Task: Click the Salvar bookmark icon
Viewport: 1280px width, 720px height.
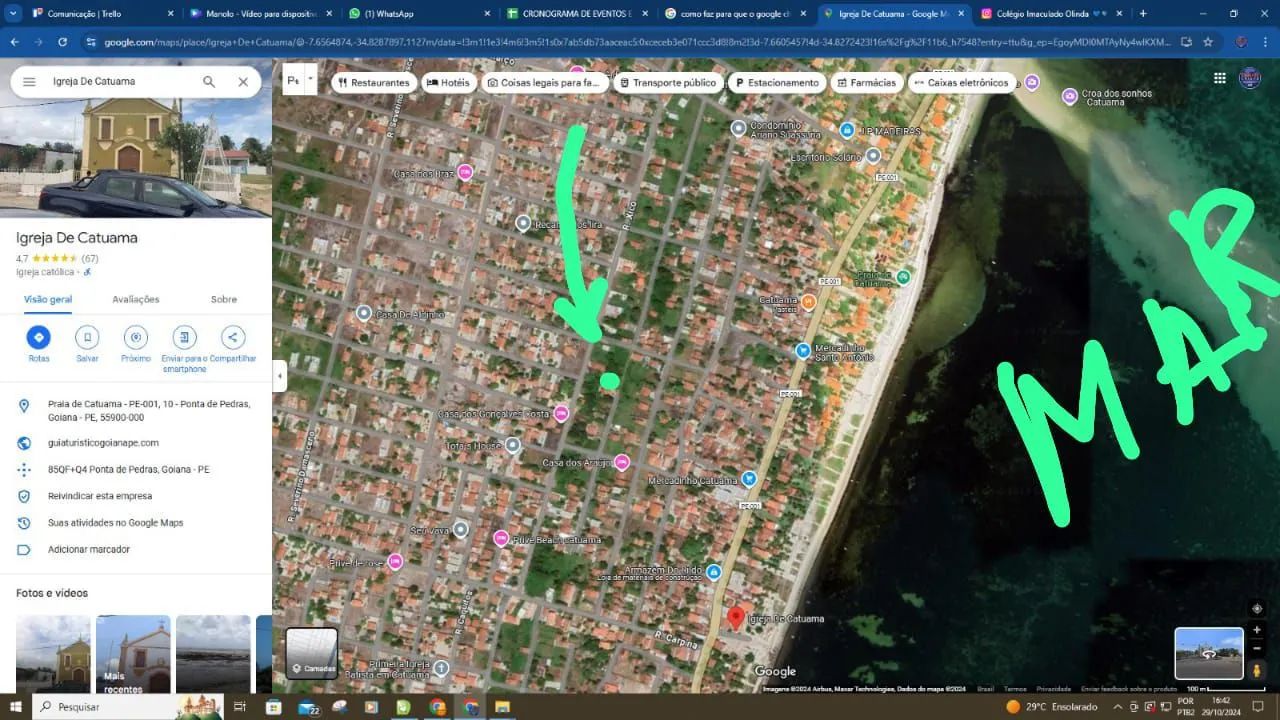Action: pos(87,337)
